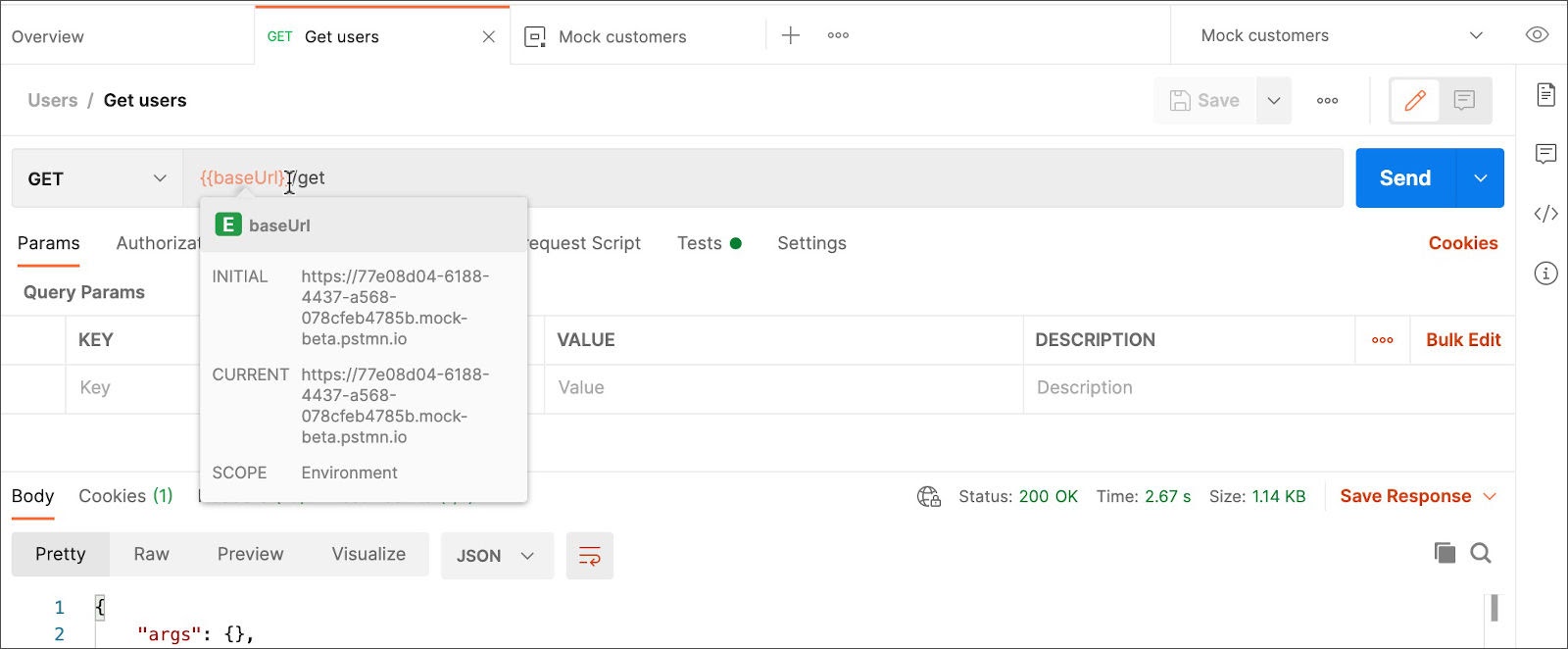
Task: Switch to the Tests tab
Action: pyautogui.click(x=700, y=243)
